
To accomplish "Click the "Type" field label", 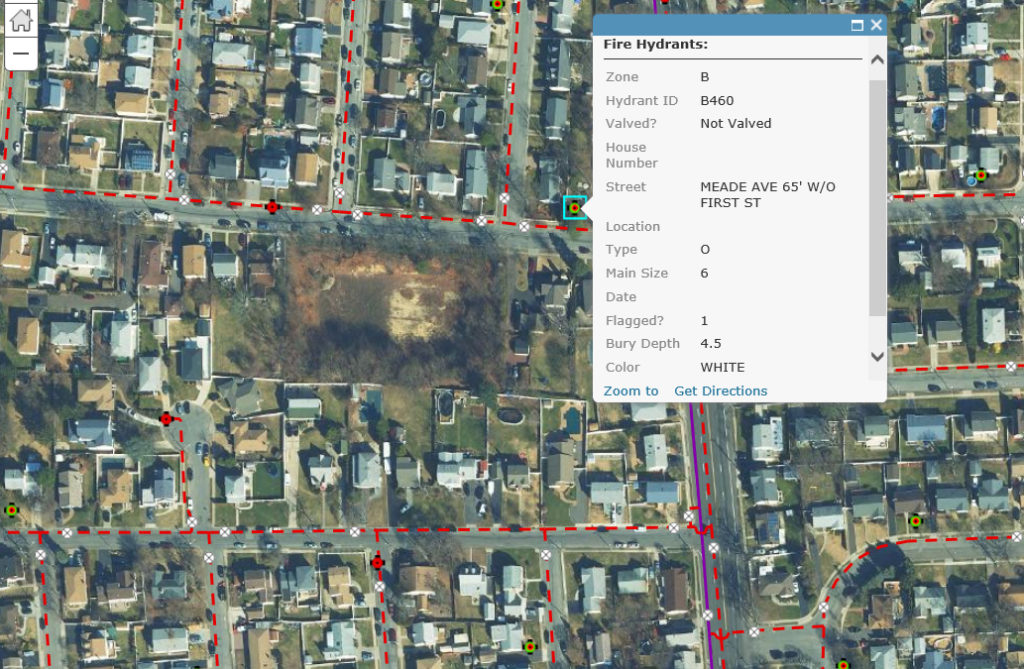I will [621, 250].
